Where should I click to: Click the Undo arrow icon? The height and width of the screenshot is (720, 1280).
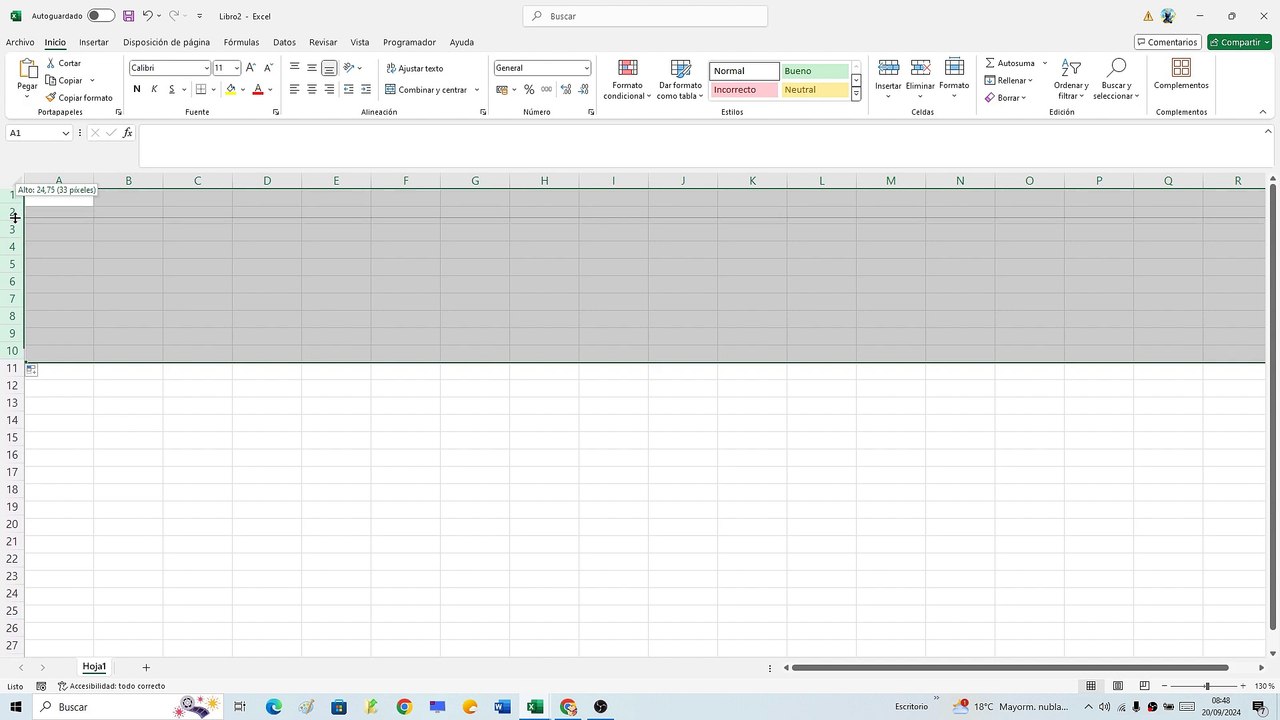[x=147, y=16]
